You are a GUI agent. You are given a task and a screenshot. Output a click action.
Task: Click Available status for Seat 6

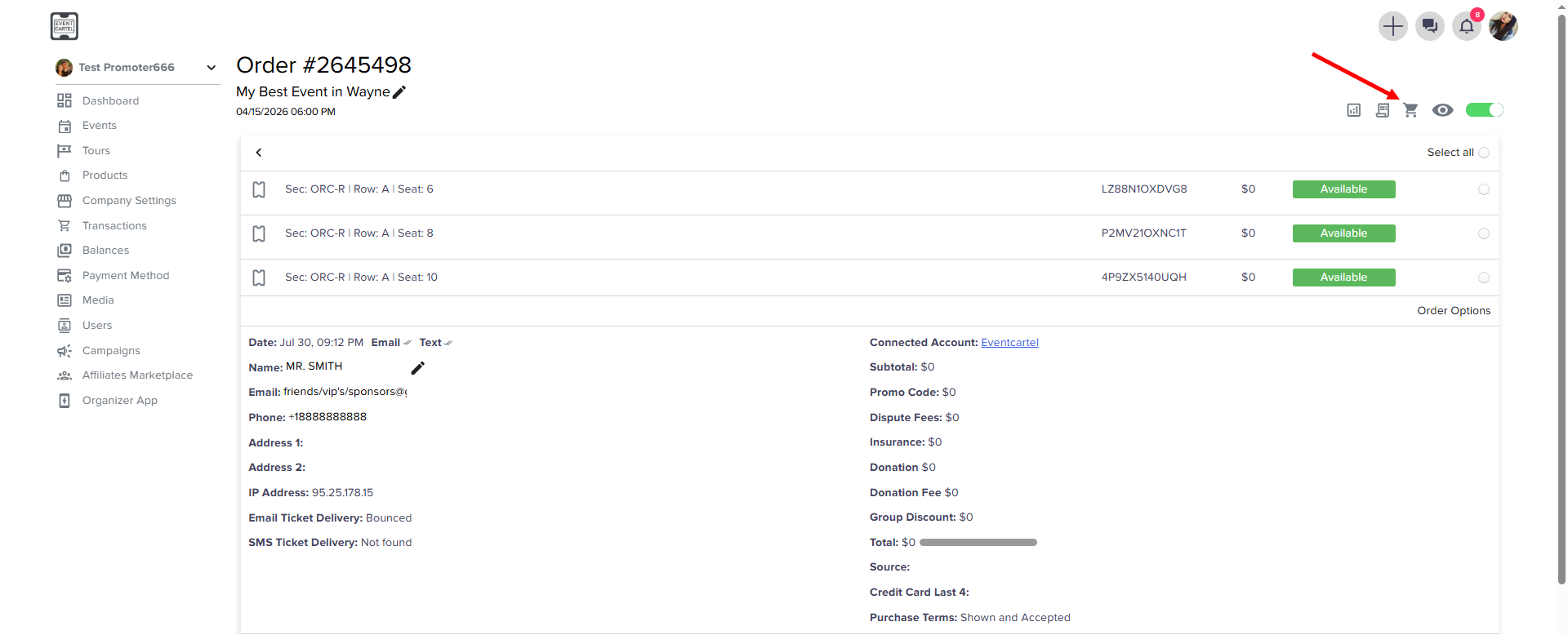(x=1344, y=189)
